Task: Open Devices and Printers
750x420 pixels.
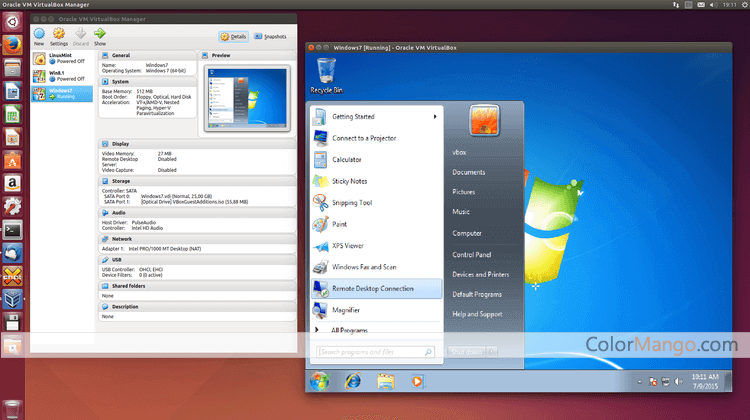Action: [481, 275]
